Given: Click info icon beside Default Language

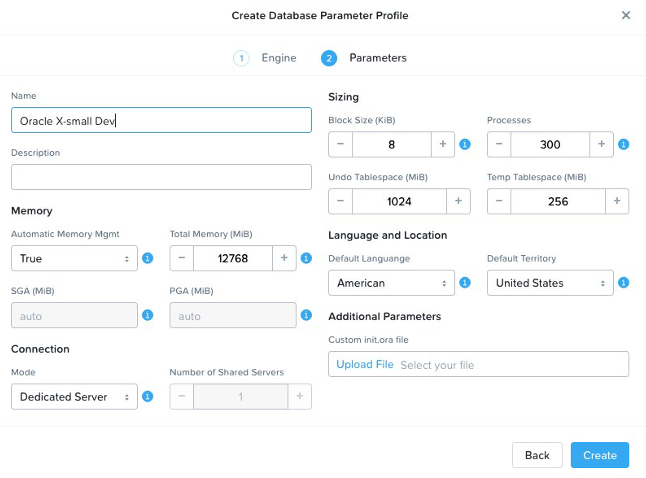Looking at the screenshot, I should coord(465,283).
